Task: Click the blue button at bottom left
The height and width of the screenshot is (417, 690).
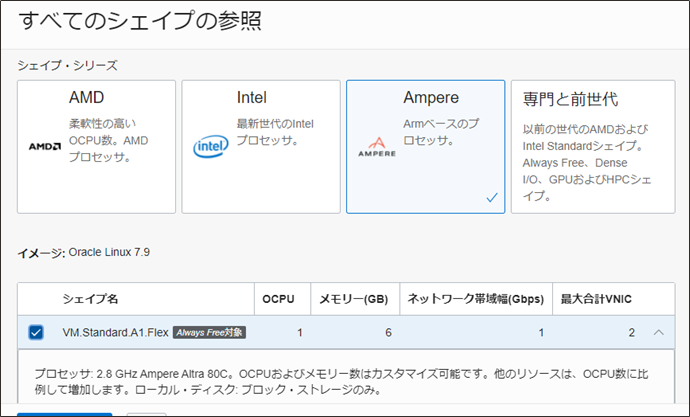Action: pos(64,413)
